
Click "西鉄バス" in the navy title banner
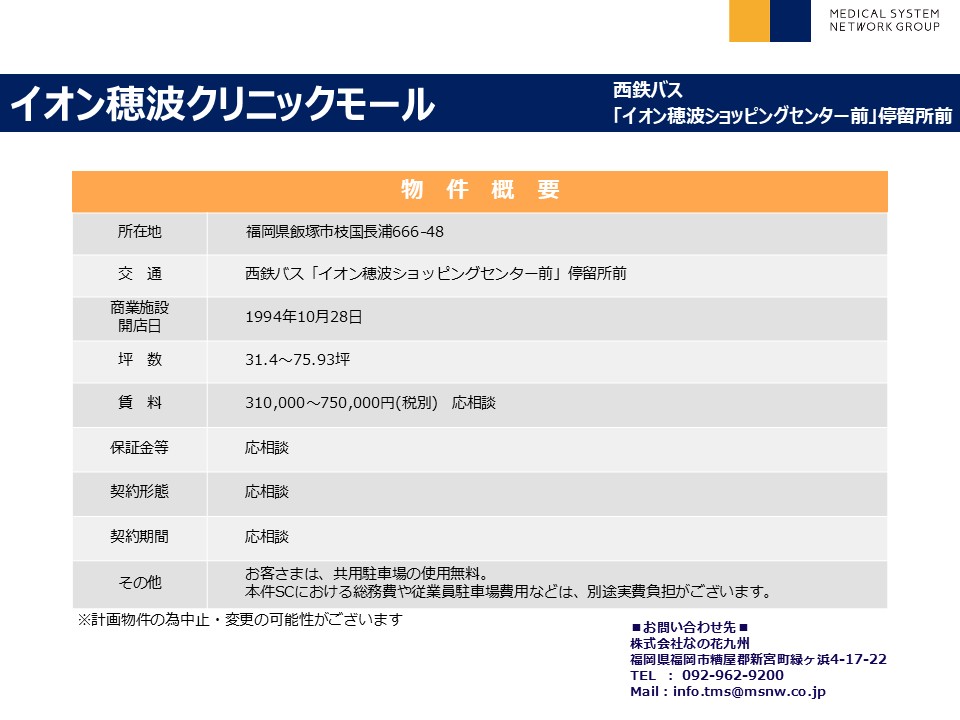point(648,91)
